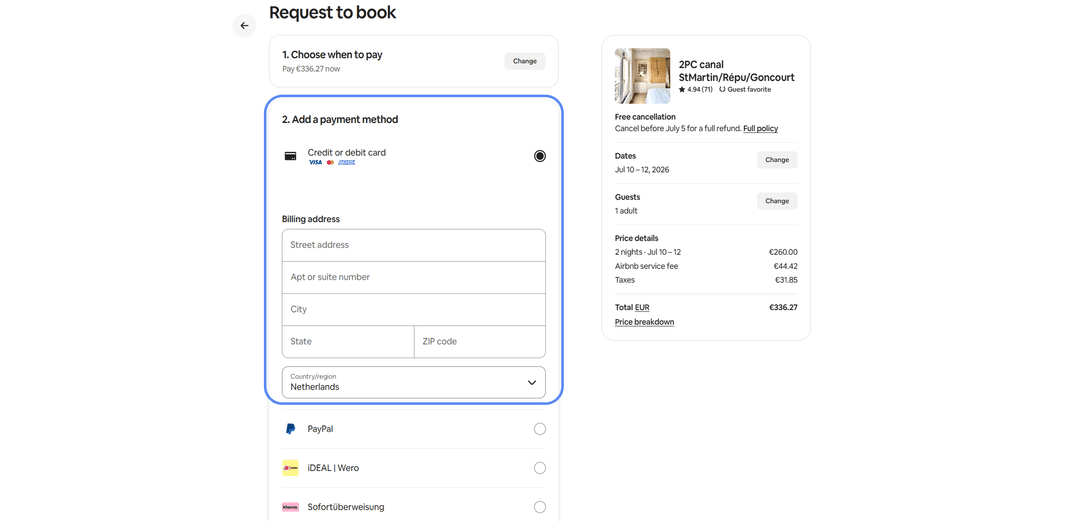Screen dimensions: 1080x521
Task: Select the Credit or debit card radio button
Action: pyautogui.click(x=540, y=156)
